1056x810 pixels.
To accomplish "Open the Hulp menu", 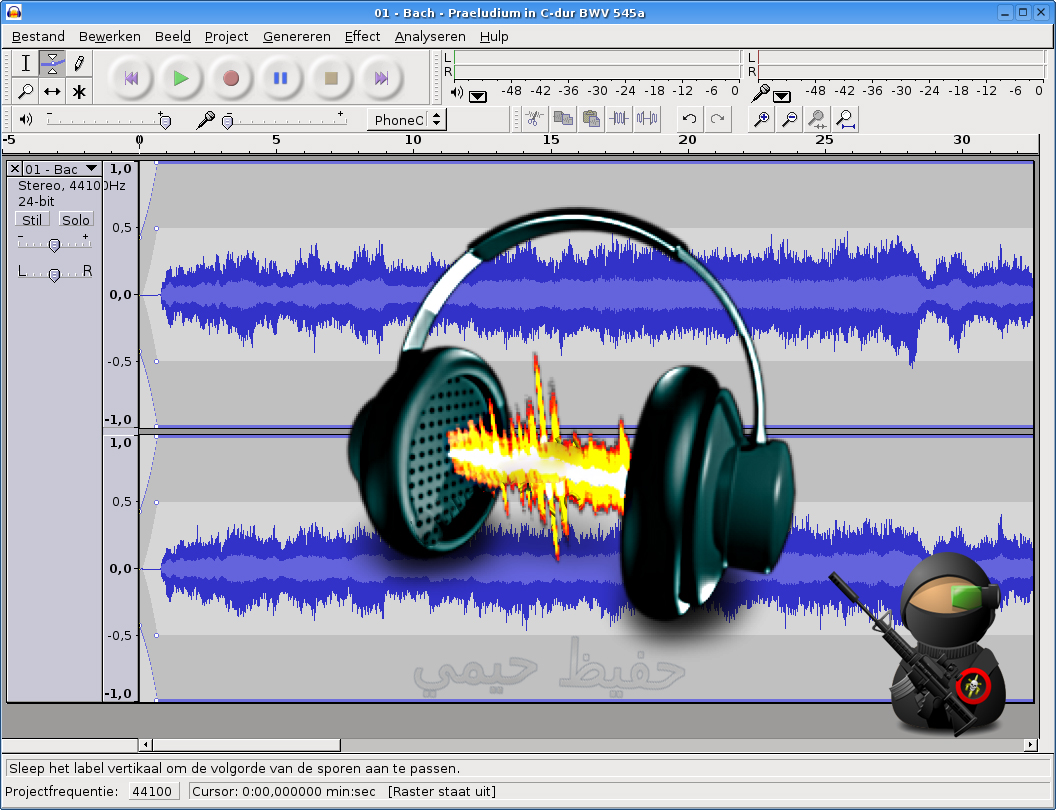I will coord(494,36).
